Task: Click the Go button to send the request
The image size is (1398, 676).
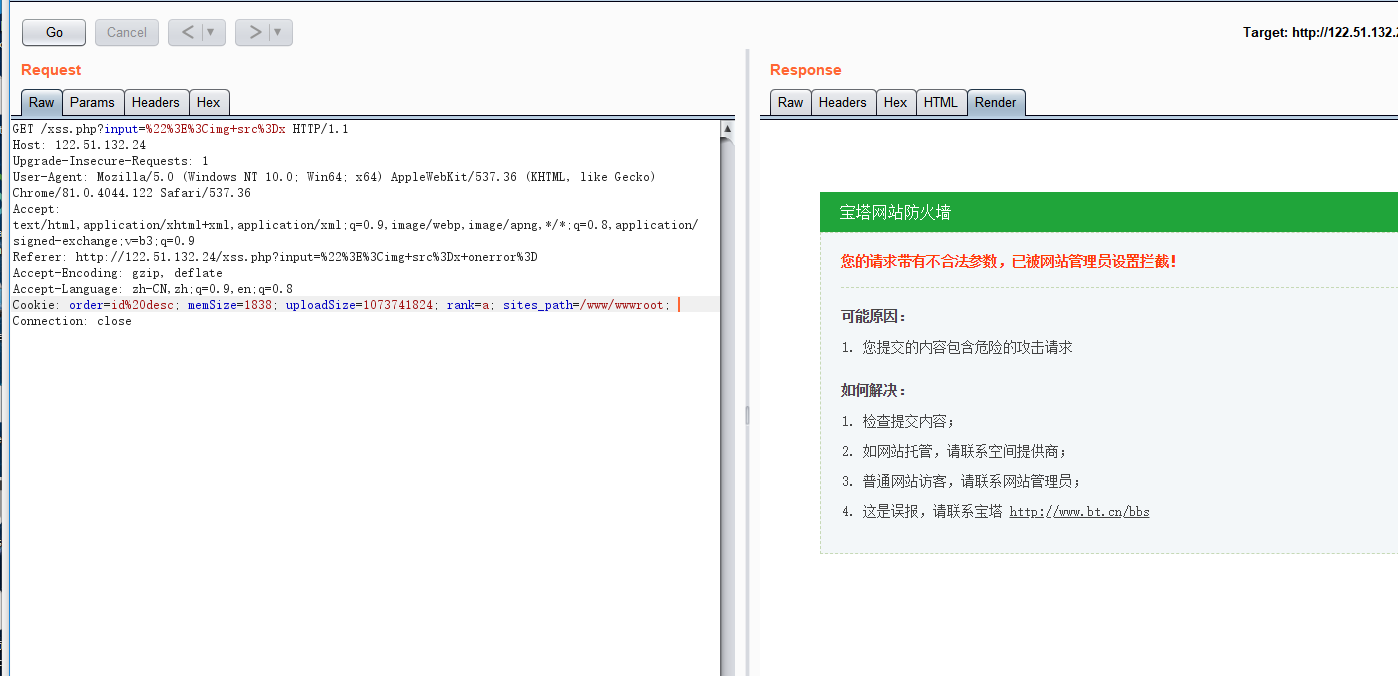Action: [x=53, y=32]
